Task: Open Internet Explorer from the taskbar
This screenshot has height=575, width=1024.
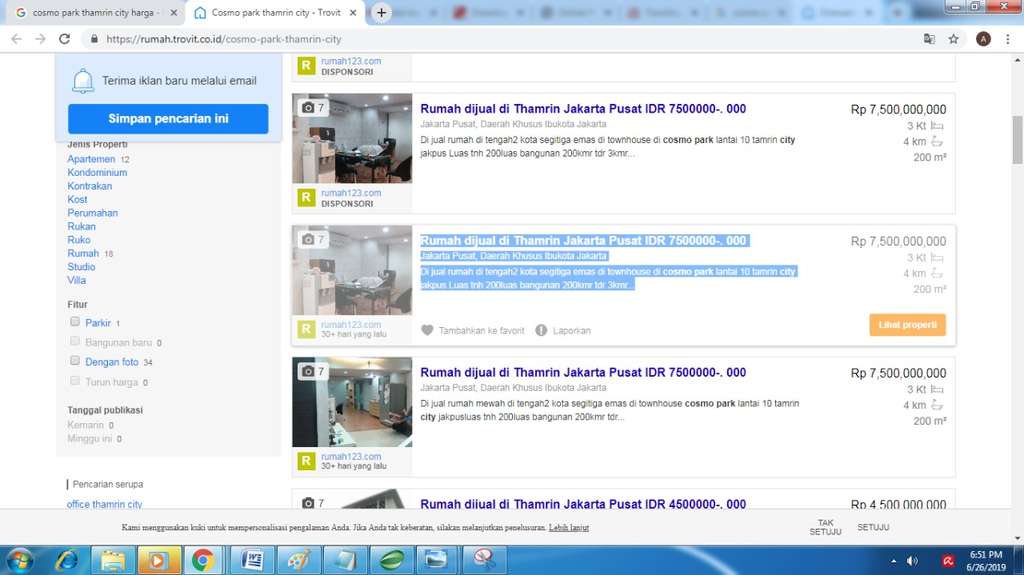Action: click(66, 559)
